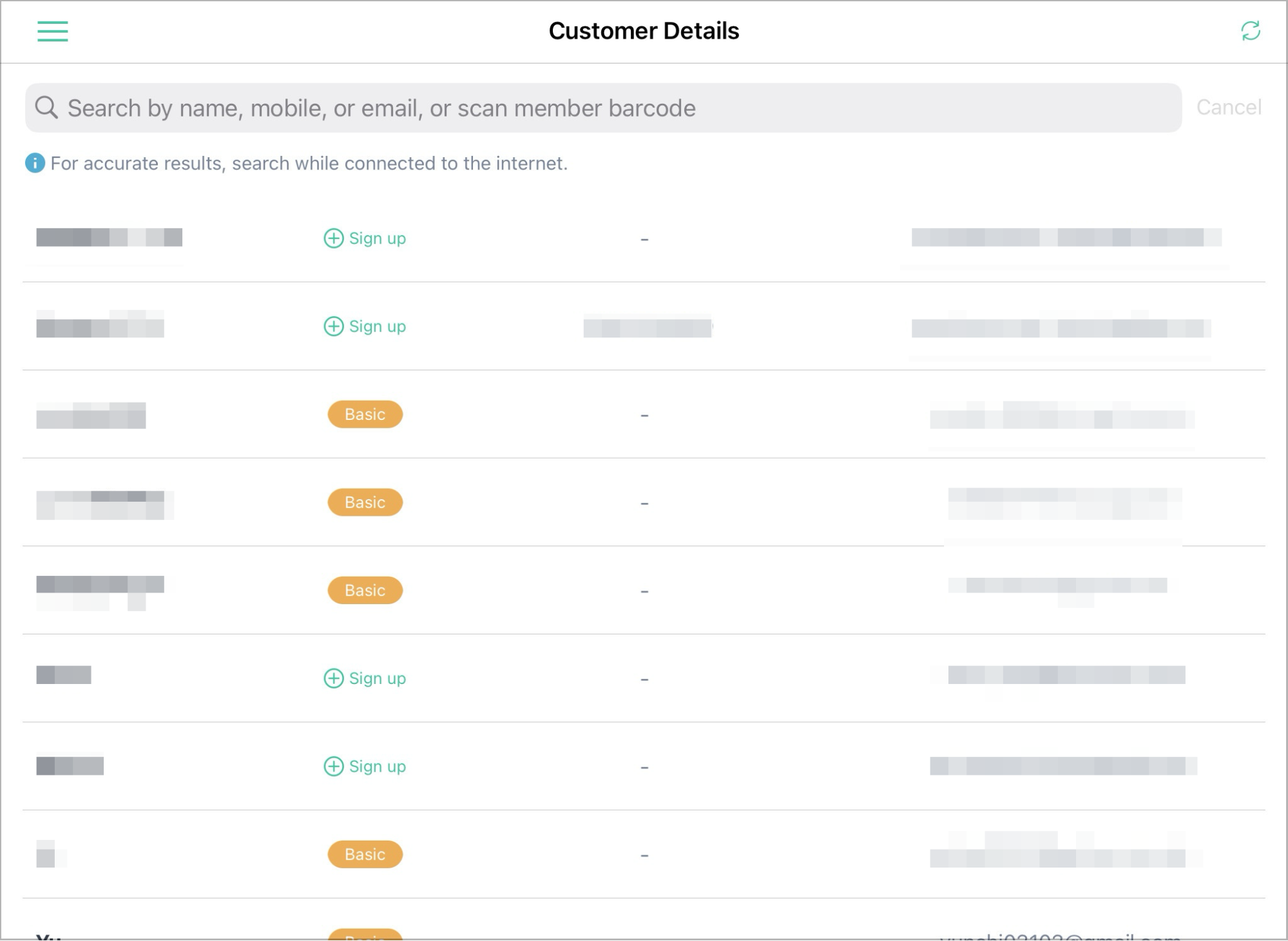Image resolution: width=1288 pixels, height=941 pixels.
Task: Click the magnifier icon in search bar
Action: (46, 108)
